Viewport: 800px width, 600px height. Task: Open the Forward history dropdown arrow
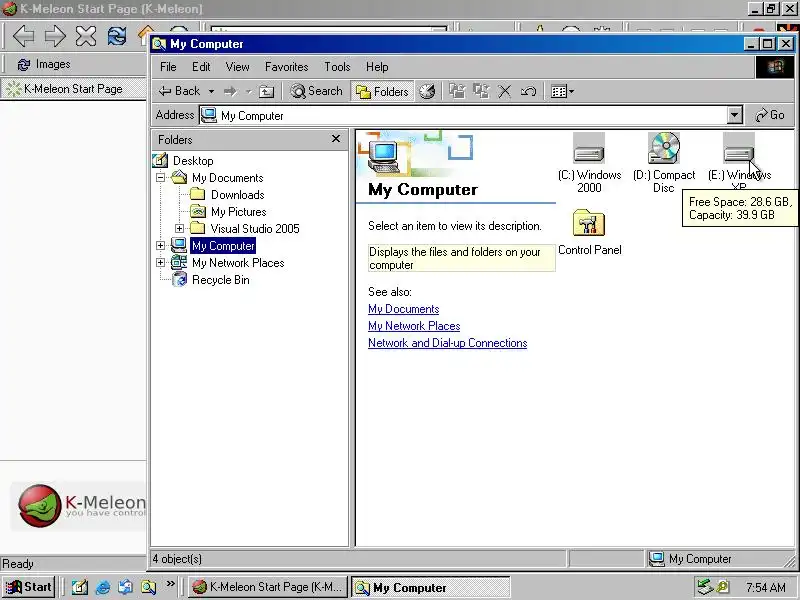click(248, 92)
